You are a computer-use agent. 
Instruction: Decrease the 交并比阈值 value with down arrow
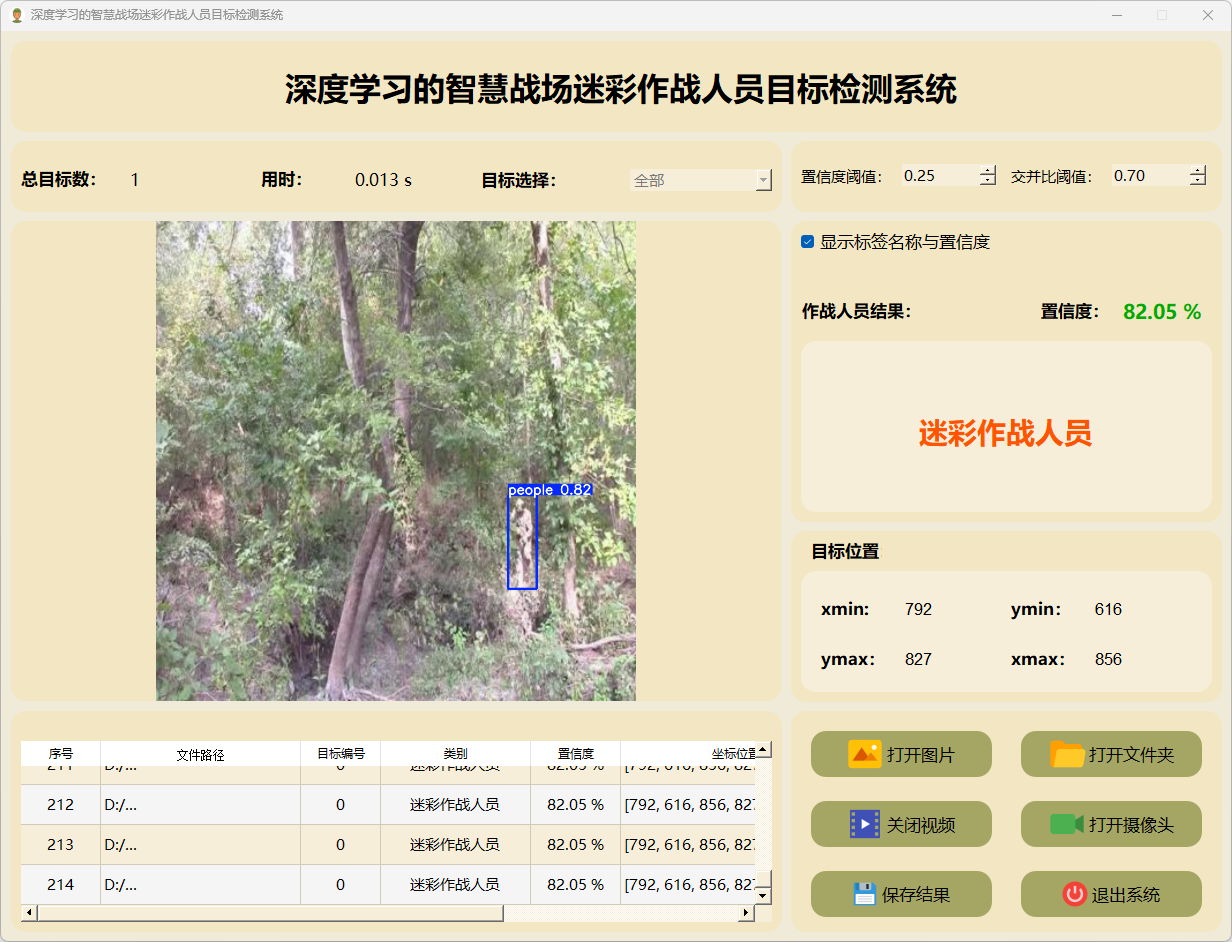[x=1198, y=181]
